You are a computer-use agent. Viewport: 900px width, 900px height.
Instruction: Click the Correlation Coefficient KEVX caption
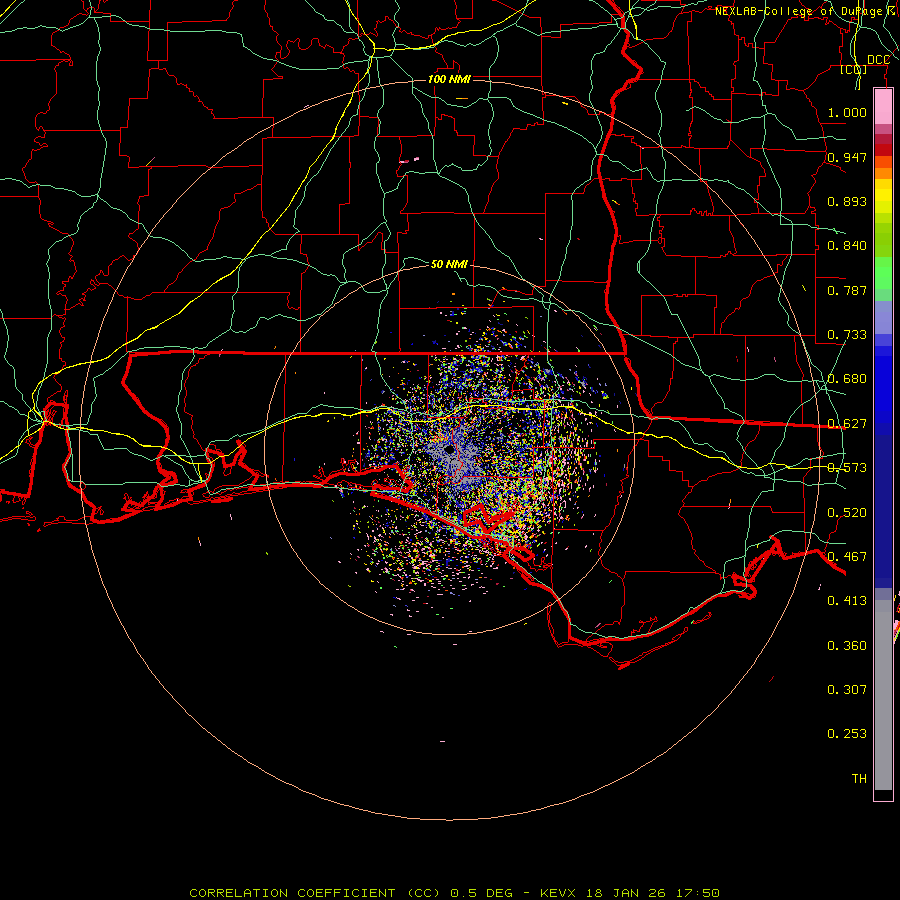tap(454, 893)
